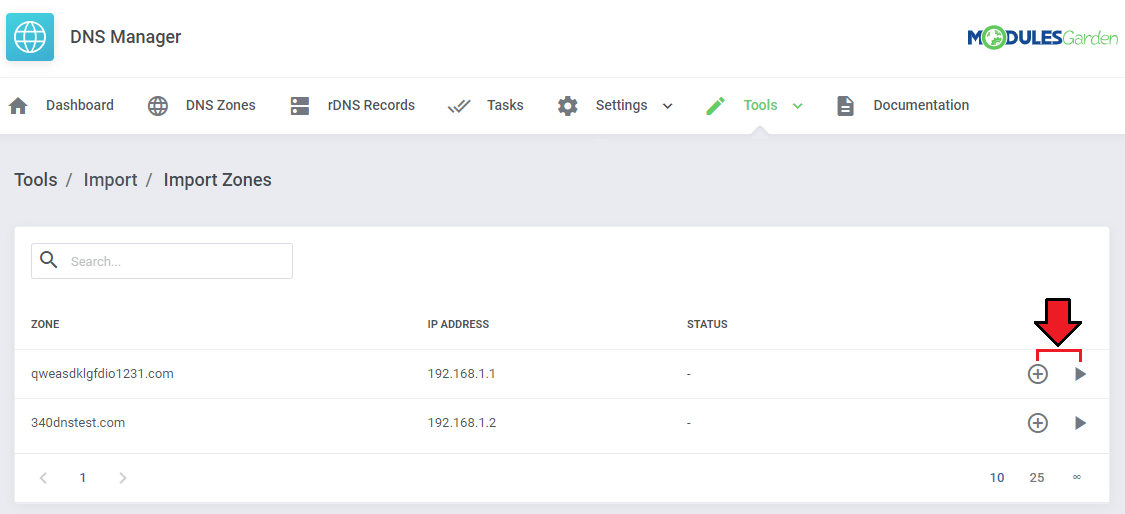This screenshot has height=514, width=1125.
Task: Click plus icon for 340dnstest.com zone
Action: [x=1037, y=424]
